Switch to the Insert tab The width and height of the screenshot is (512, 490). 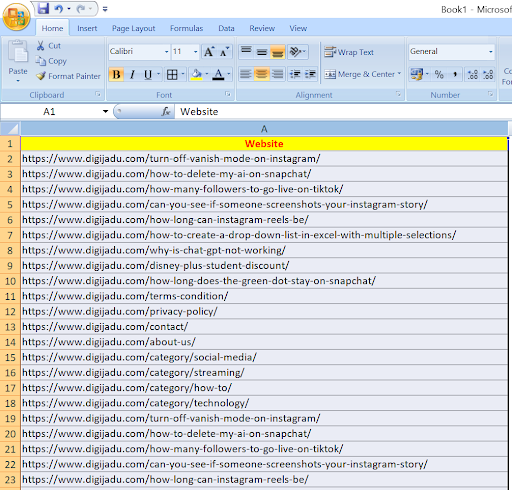(87, 28)
